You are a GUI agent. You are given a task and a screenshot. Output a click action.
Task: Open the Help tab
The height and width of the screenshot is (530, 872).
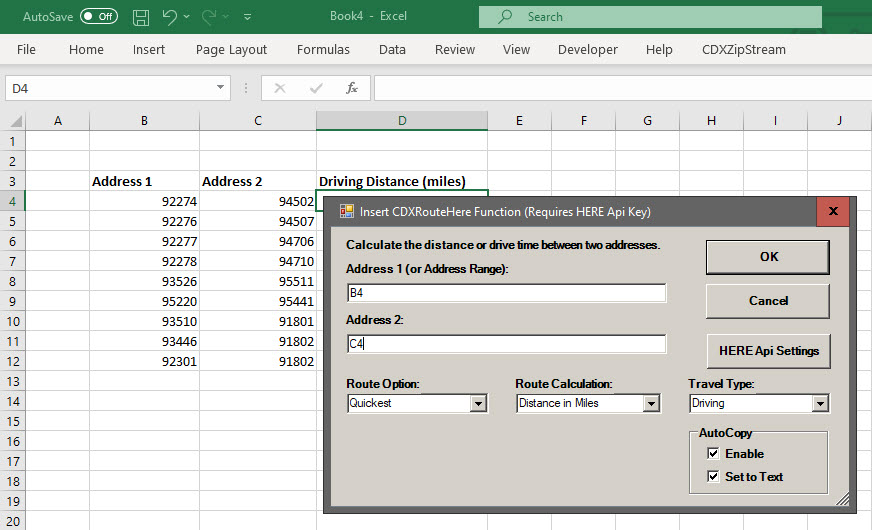click(659, 49)
